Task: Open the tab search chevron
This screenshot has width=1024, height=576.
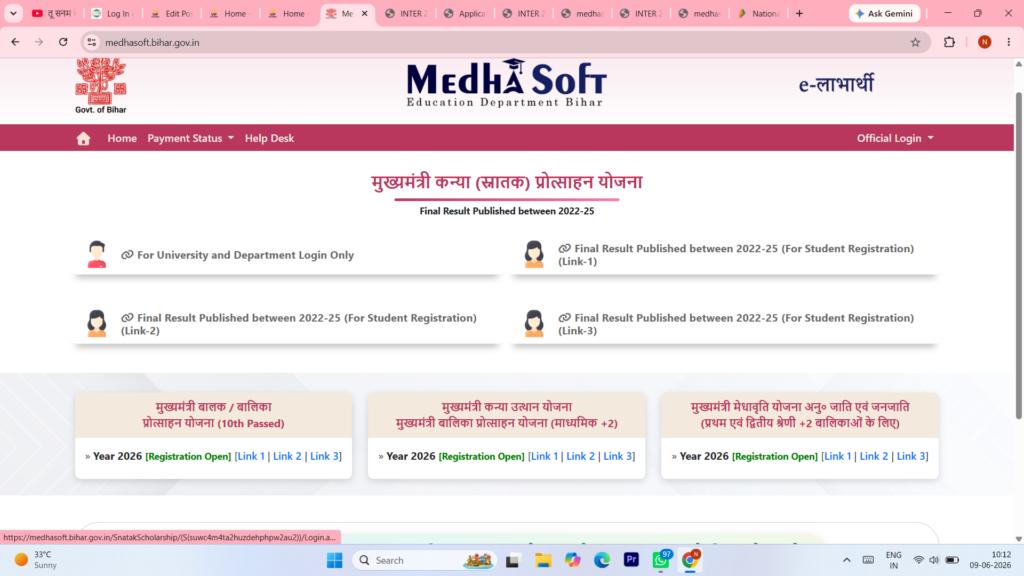Action: pyautogui.click(x=13, y=13)
